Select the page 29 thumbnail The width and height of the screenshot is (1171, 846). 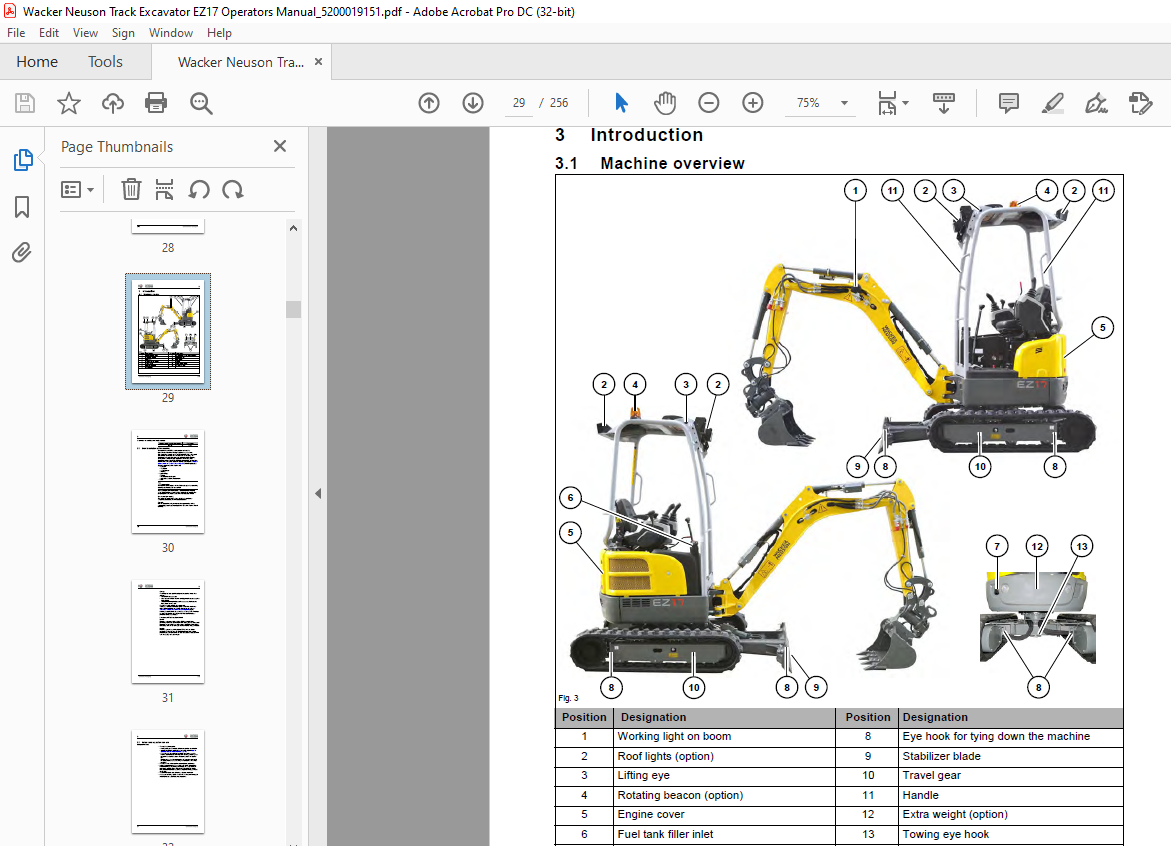[x=168, y=332]
